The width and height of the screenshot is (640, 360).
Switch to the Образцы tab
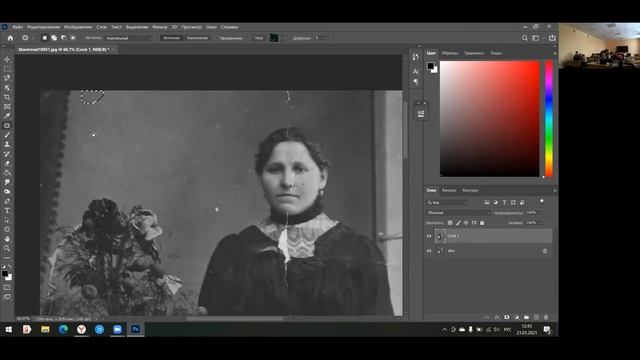click(450, 53)
